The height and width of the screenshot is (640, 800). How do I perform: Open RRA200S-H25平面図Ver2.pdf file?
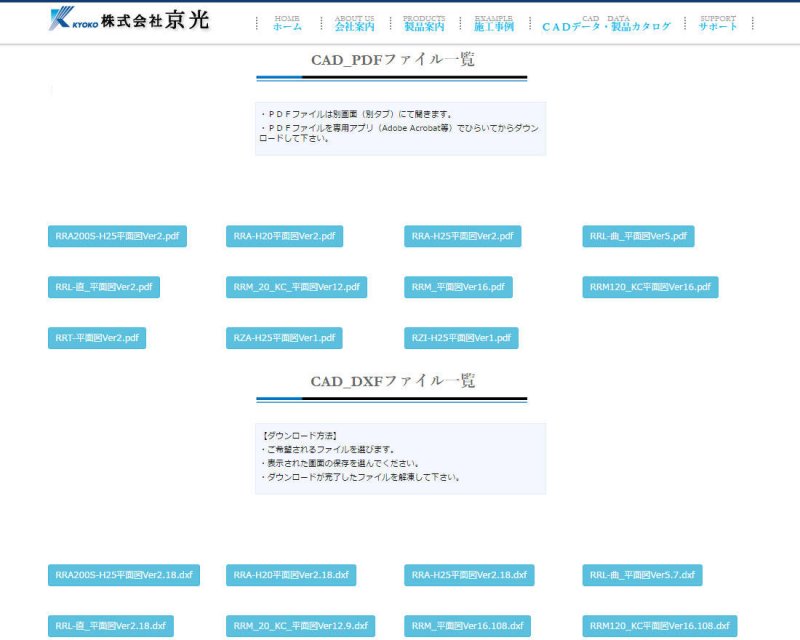117,236
